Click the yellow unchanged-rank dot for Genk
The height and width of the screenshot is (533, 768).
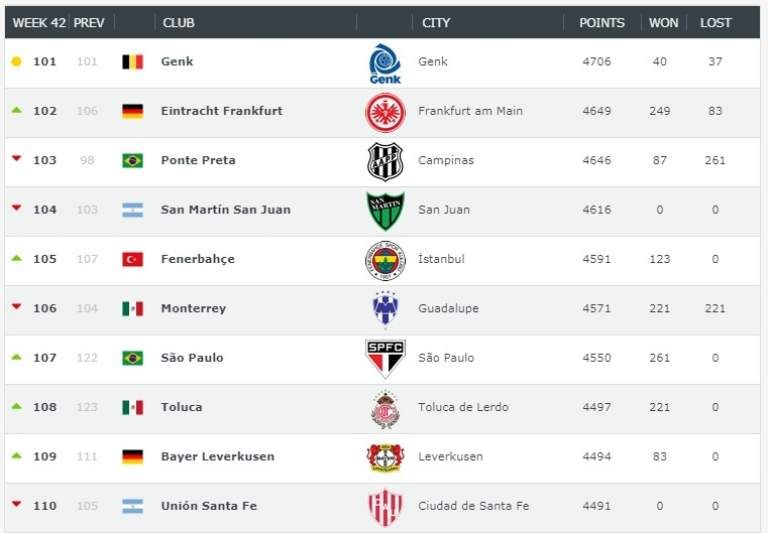point(16,62)
